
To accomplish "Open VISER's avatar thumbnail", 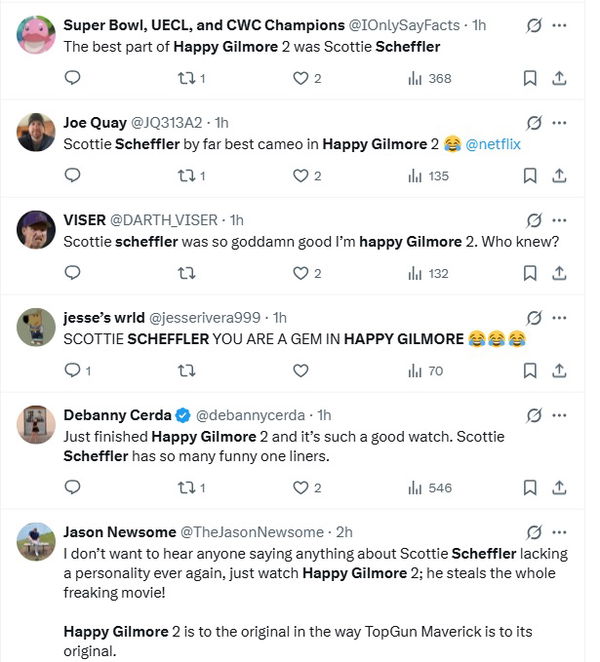I will pyautogui.click(x=36, y=229).
